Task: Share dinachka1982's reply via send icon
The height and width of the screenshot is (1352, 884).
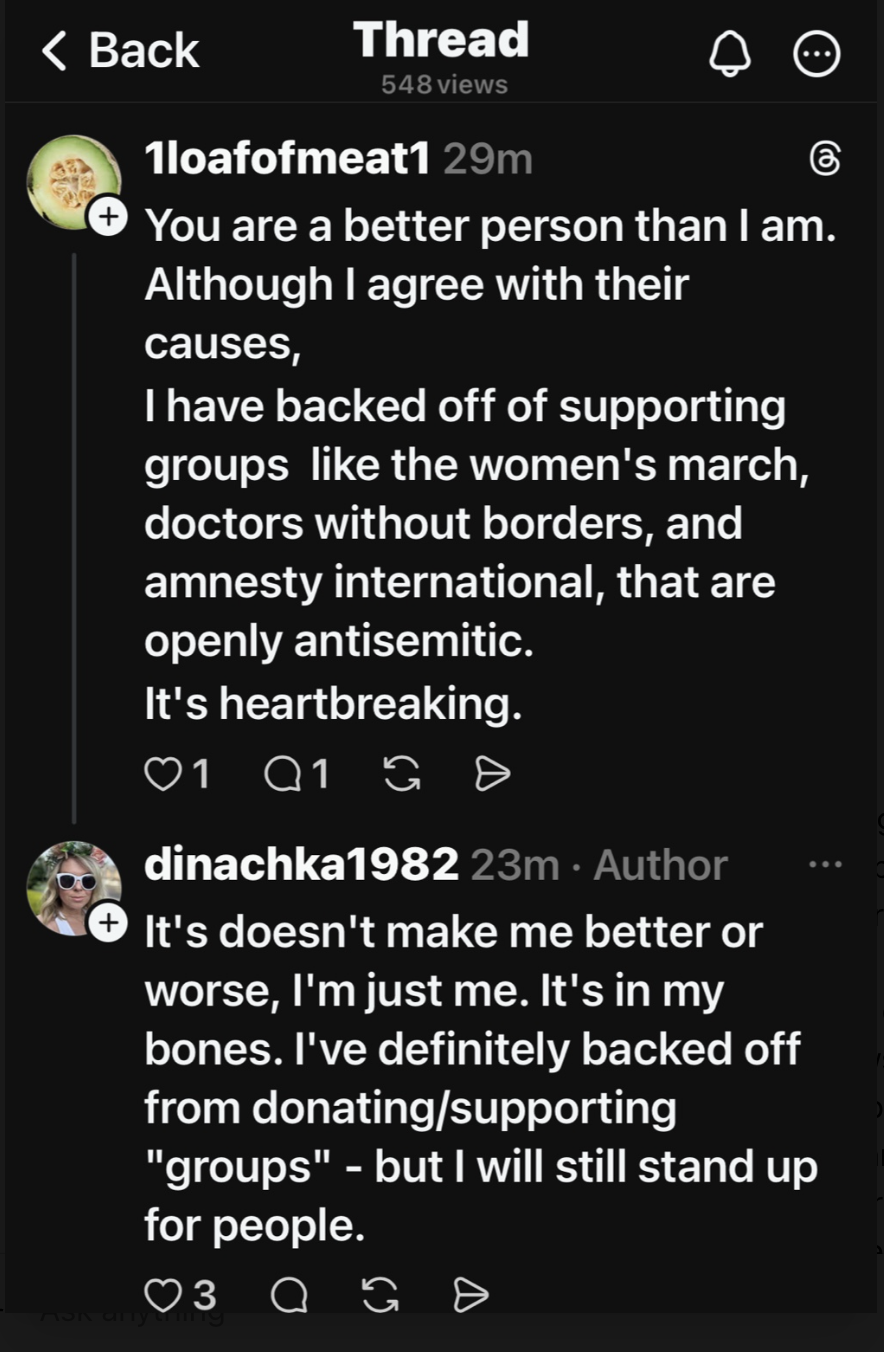Action: pyautogui.click(x=470, y=1295)
